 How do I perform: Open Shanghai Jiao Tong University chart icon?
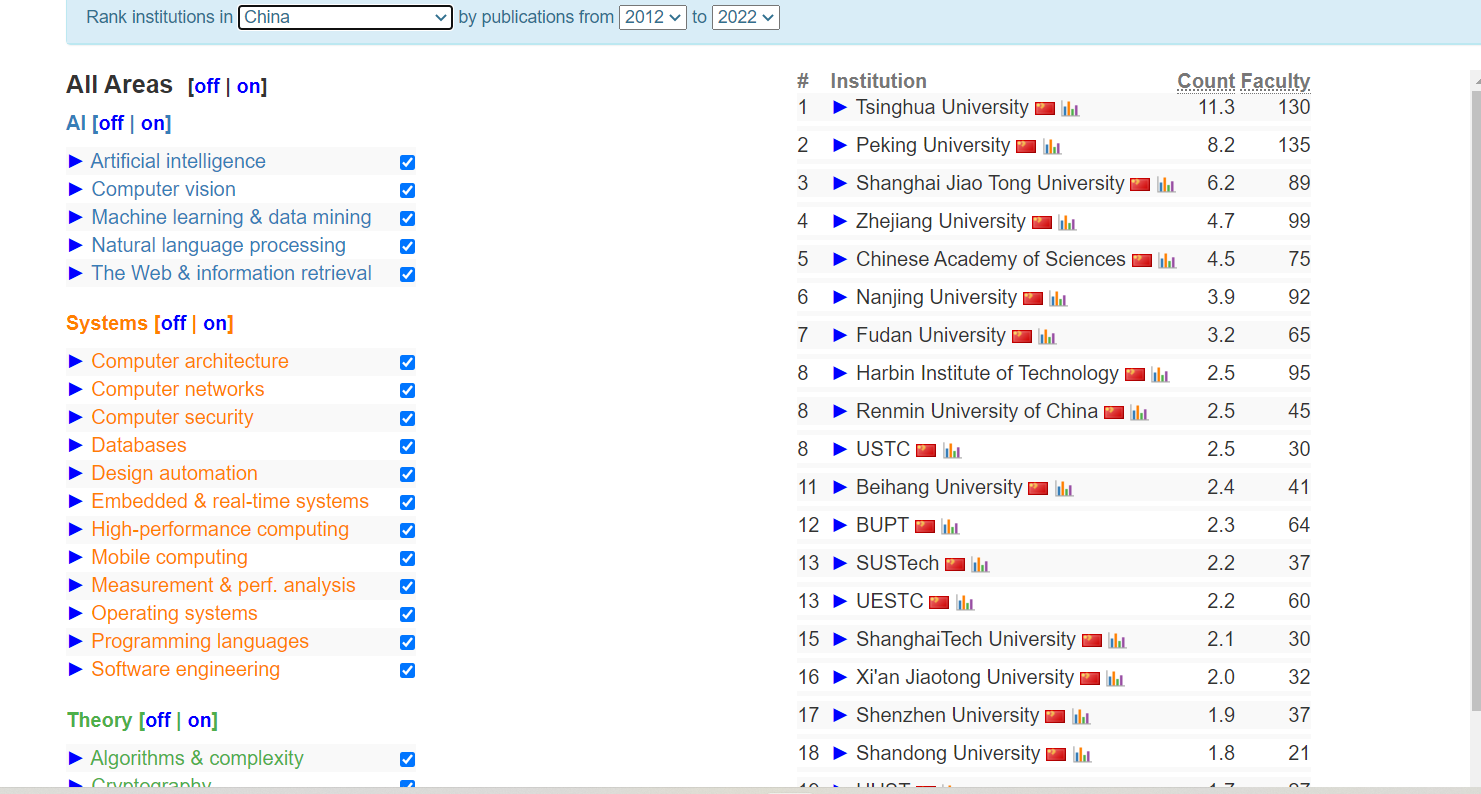pyautogui.click(x=1166, y=185)
